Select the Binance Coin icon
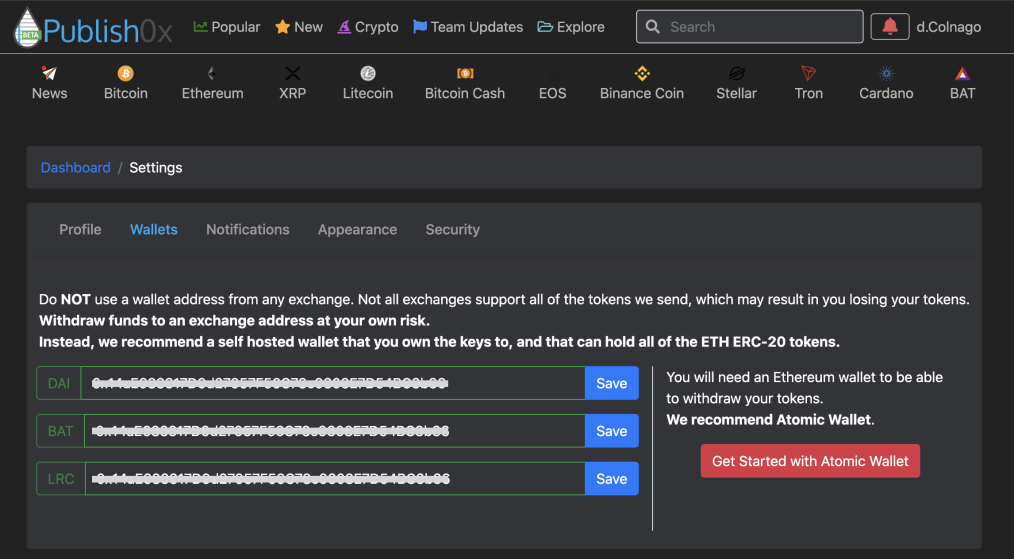Viewport: 1014px width, 559px height. (642, 73)
